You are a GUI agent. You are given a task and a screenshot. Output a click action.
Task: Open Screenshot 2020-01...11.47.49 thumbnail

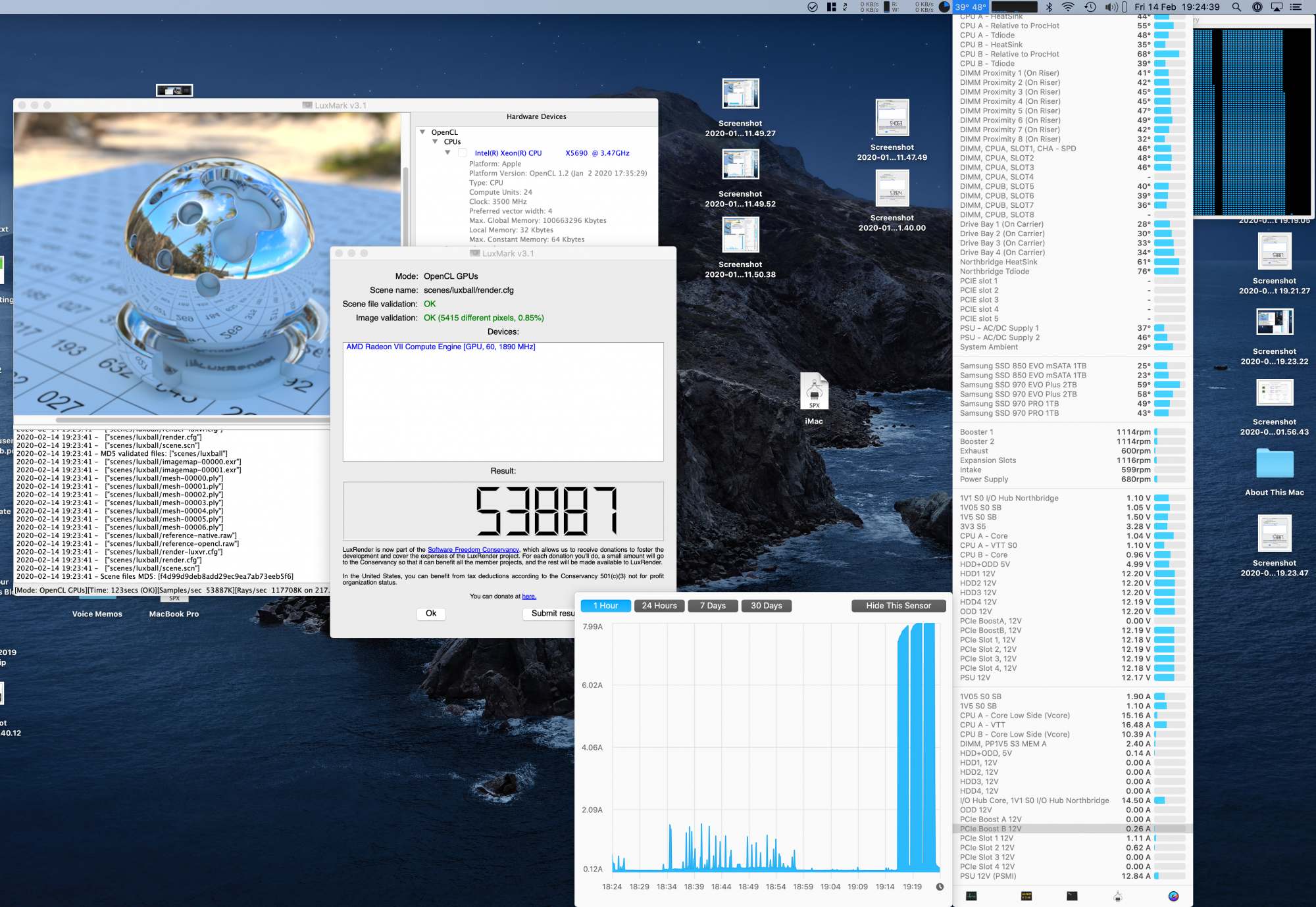[892, 118]
